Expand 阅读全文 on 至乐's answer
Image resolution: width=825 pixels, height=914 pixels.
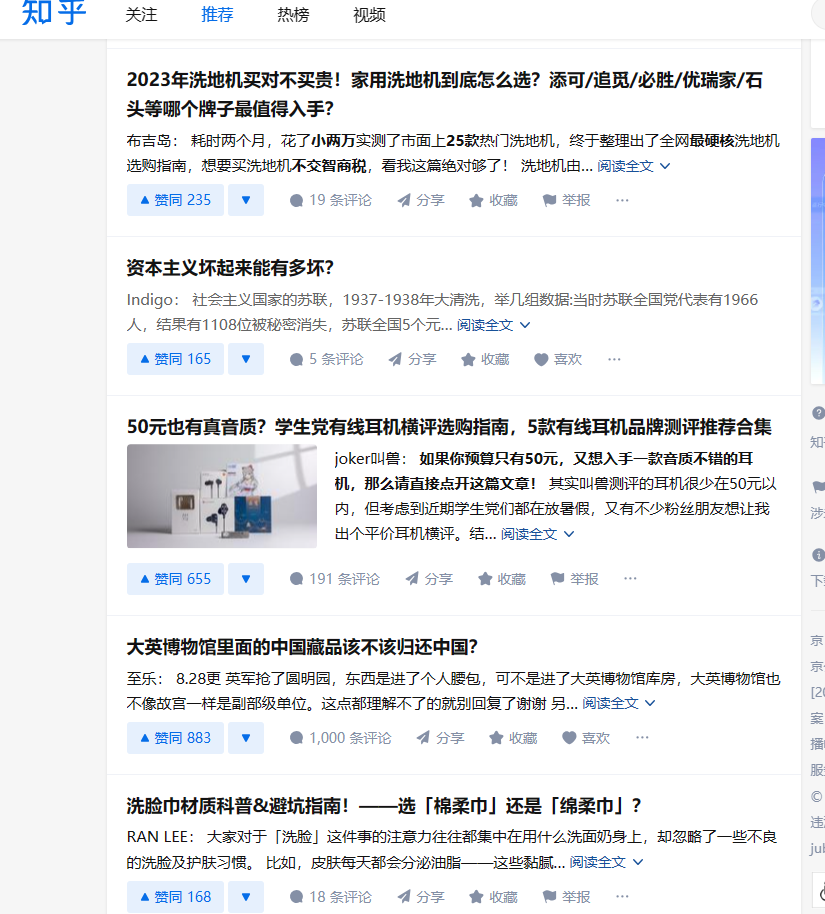click(619, 704)
